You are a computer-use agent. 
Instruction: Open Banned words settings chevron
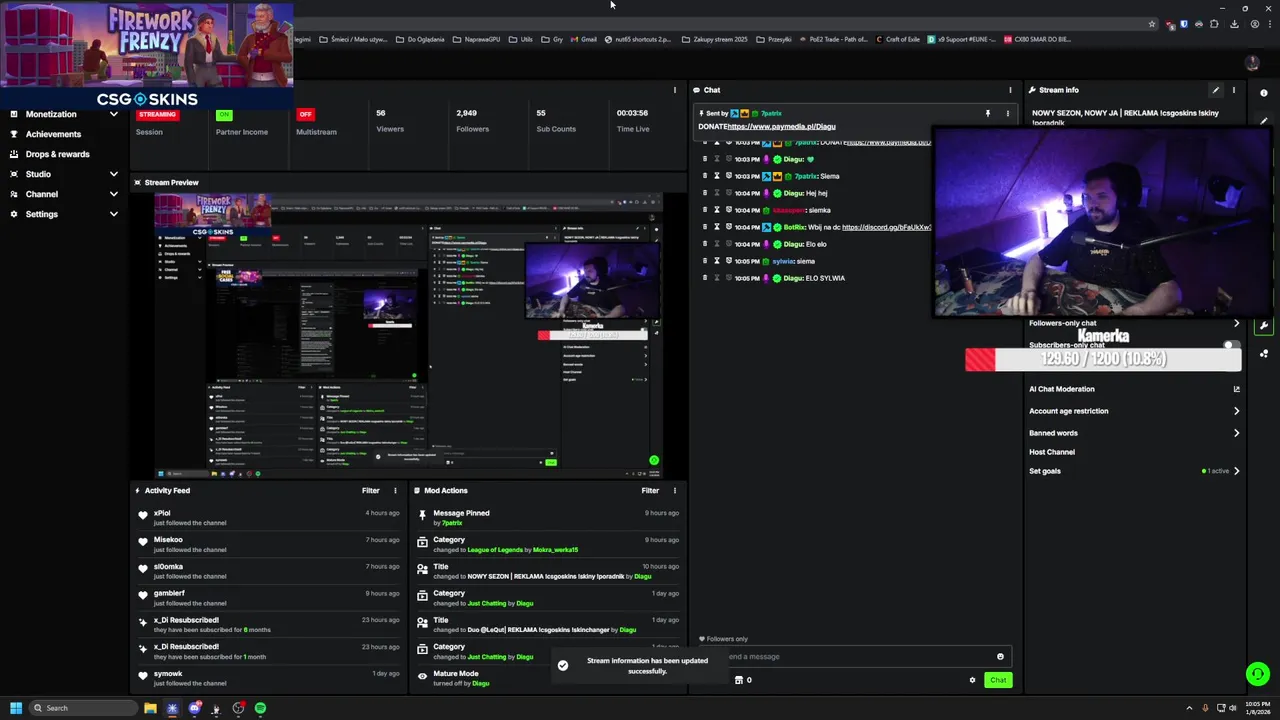tap(1236, 433)
